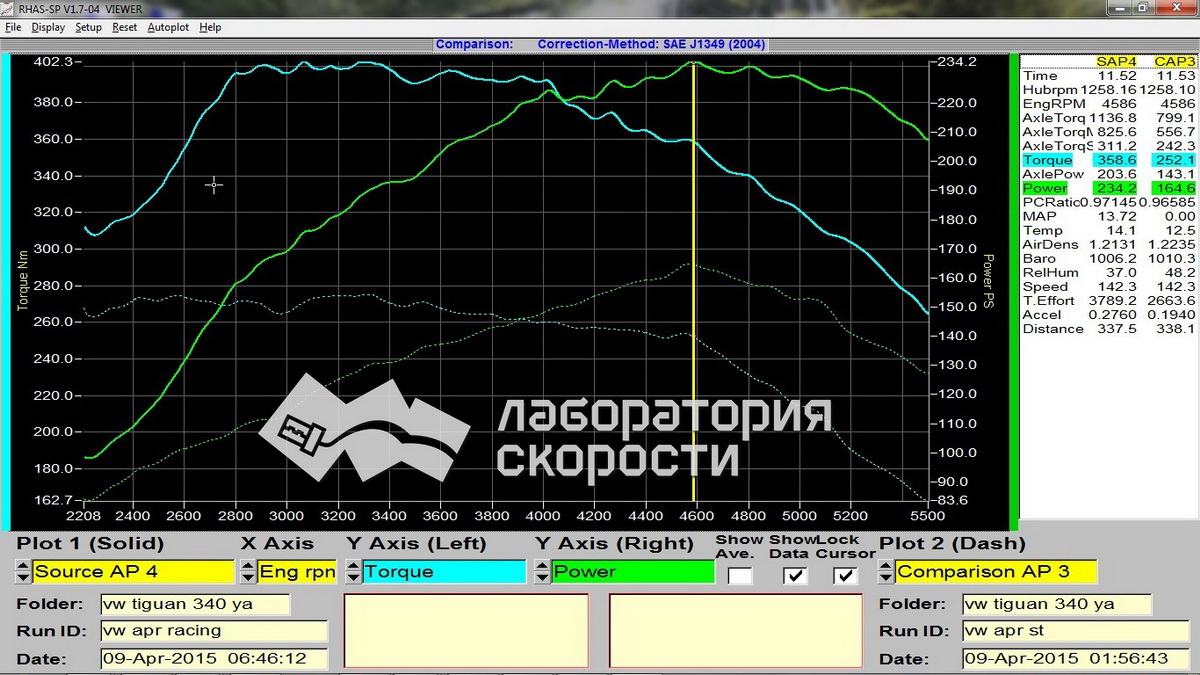Click the 5500 rpm axis label
The height and width of the screenshot is (675, 1200).
[x=928, y=516]
